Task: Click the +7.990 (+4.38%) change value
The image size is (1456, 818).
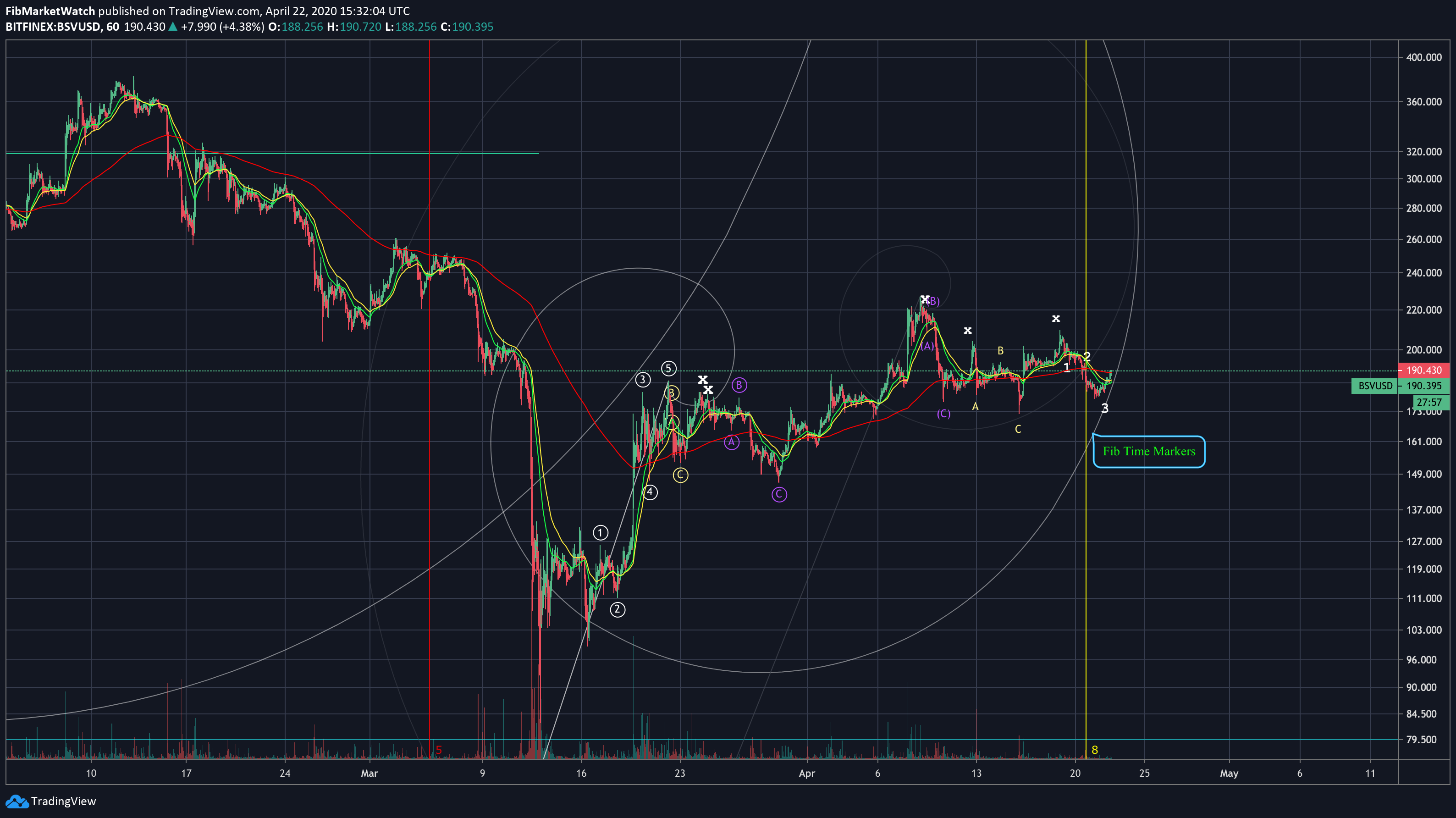Action: click(x=222, y=27)
